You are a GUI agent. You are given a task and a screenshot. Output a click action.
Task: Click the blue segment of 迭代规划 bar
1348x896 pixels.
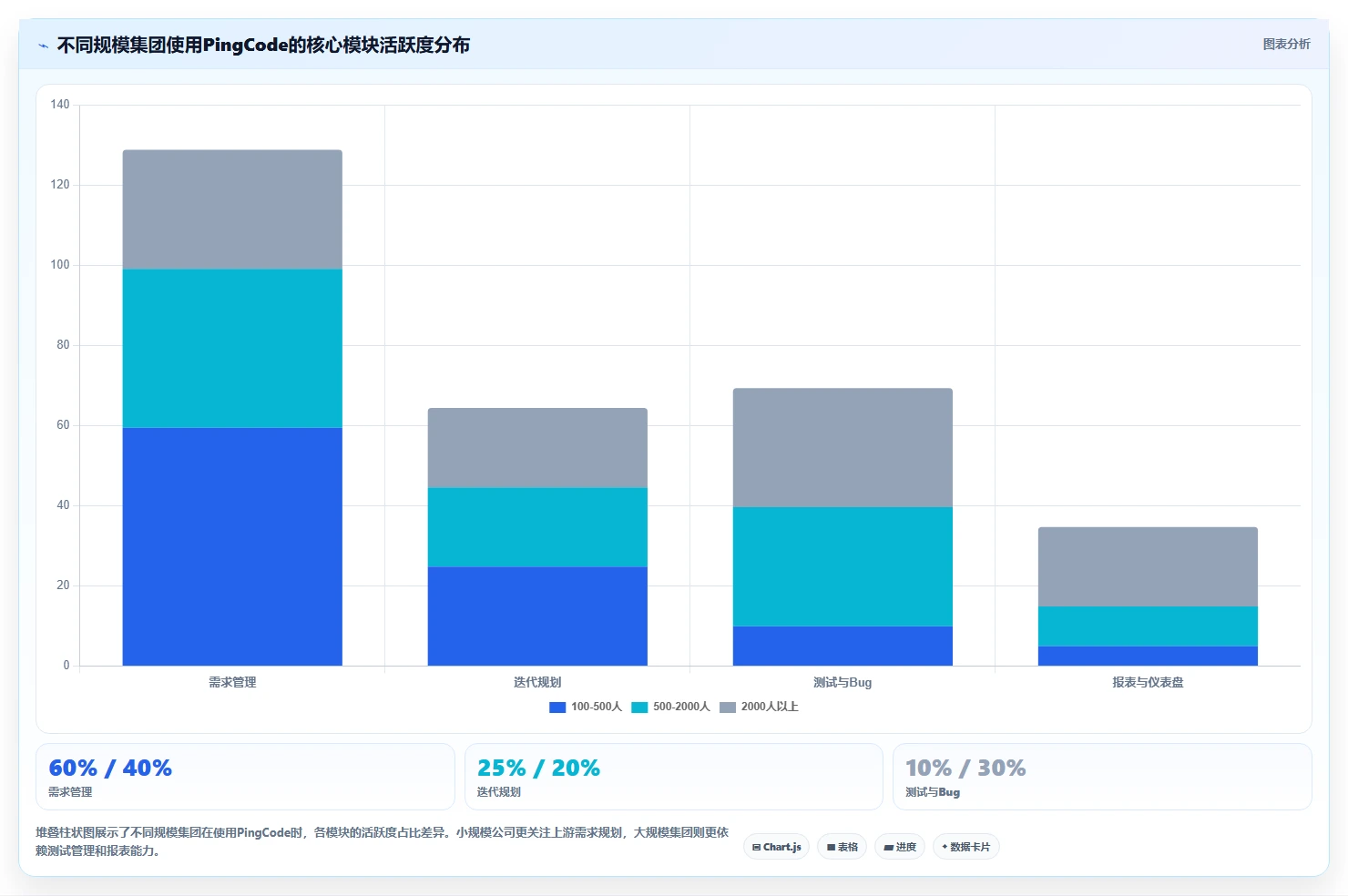[x=537, y=616]
